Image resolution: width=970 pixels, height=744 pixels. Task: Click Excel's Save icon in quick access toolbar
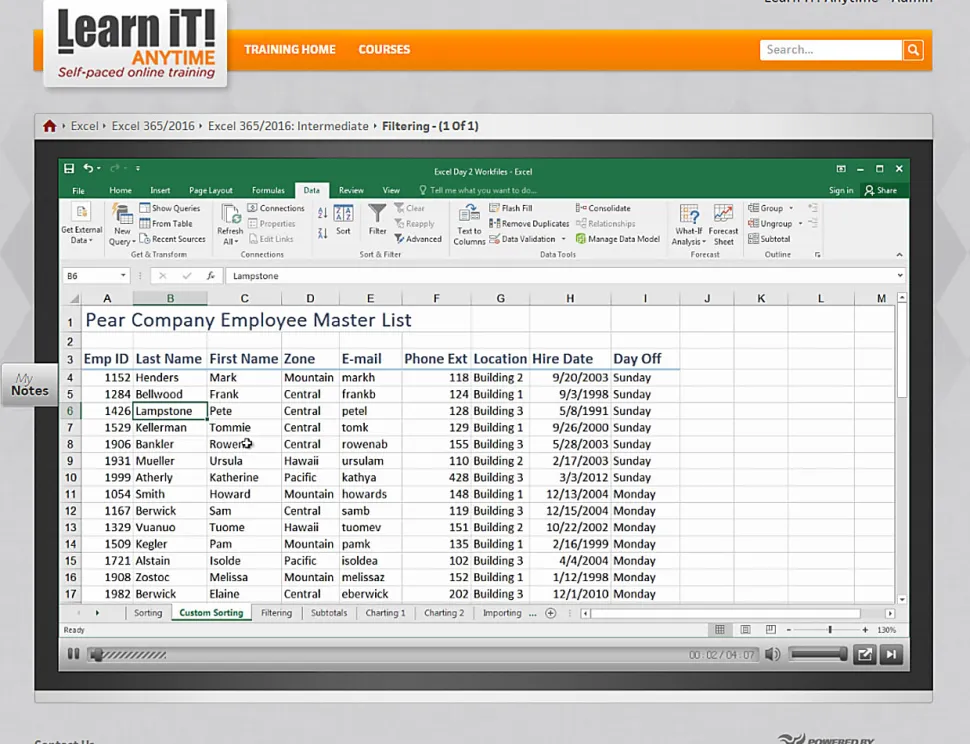pyautogui.click(x=69, y=168)
